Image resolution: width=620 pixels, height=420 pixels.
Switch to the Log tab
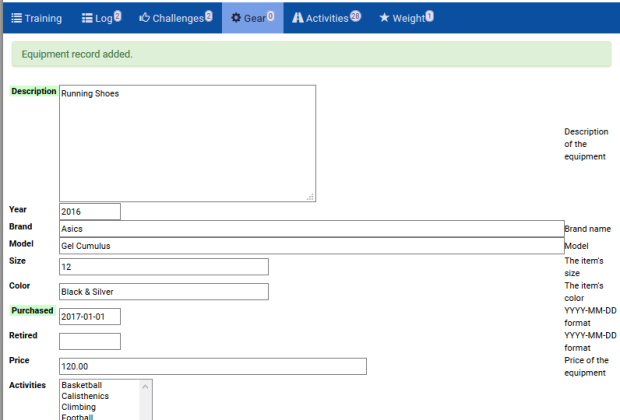[x=101, y=17]
